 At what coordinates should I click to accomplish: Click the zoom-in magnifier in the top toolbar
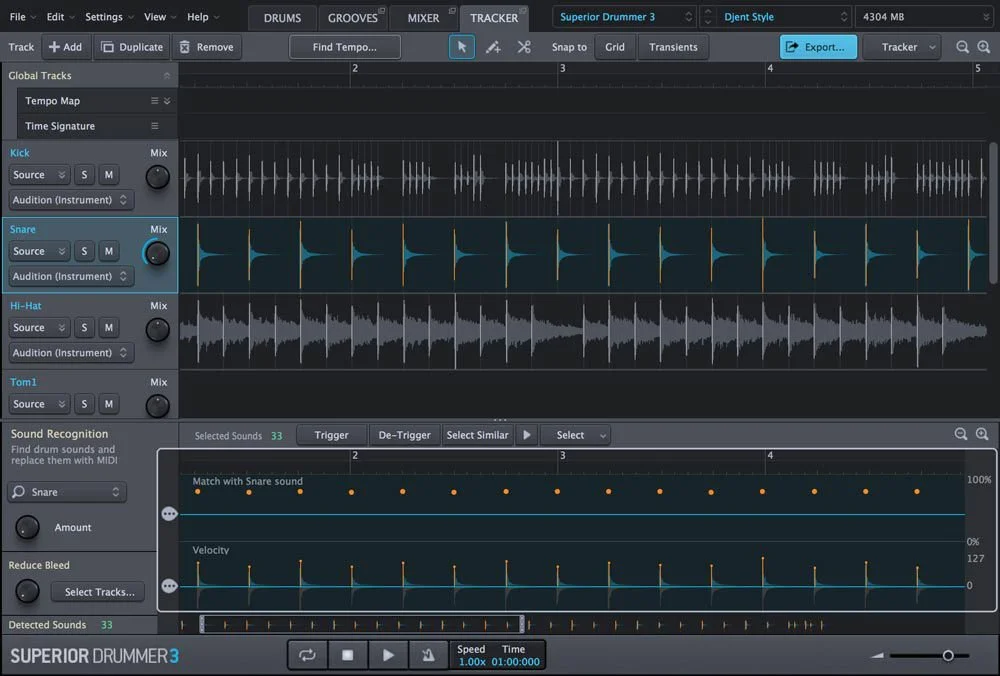(x=982, y=47)
